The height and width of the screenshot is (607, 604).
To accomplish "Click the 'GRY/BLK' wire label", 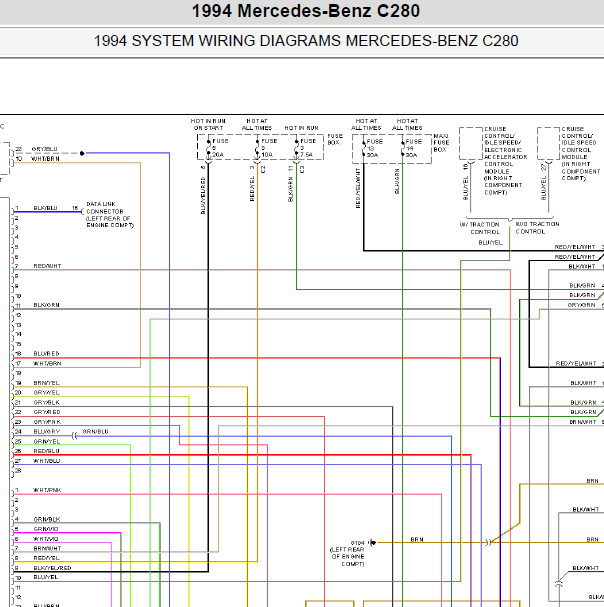I will click(x=46, y=402).
